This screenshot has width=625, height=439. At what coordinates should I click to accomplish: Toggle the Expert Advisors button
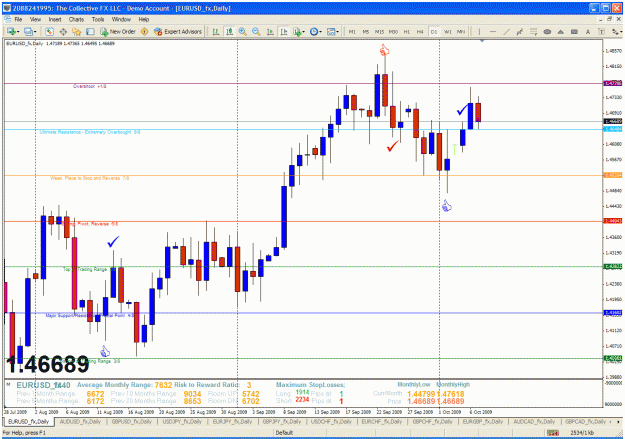pyautogui.click(x=178, y=31)
